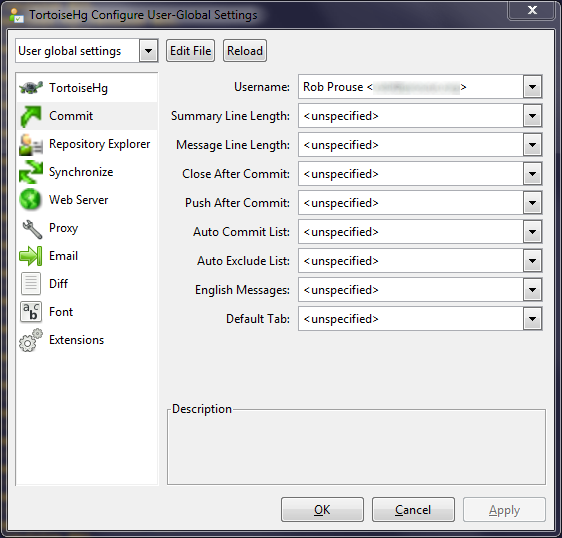Click the Auto Exclude List value field
This screenshot has width=562, height=538.
click(x=411, y=261)
